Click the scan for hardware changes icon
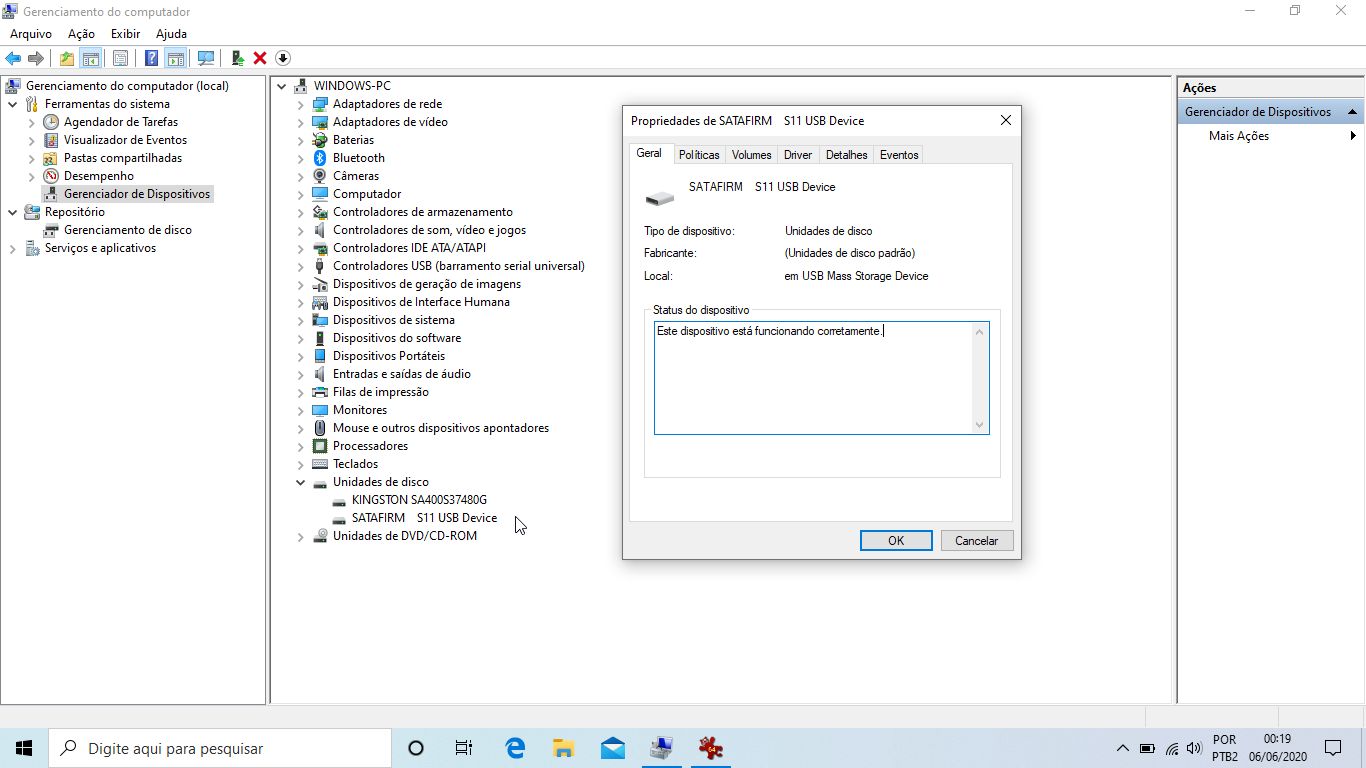1366x768 pixels. coord(206,58)
